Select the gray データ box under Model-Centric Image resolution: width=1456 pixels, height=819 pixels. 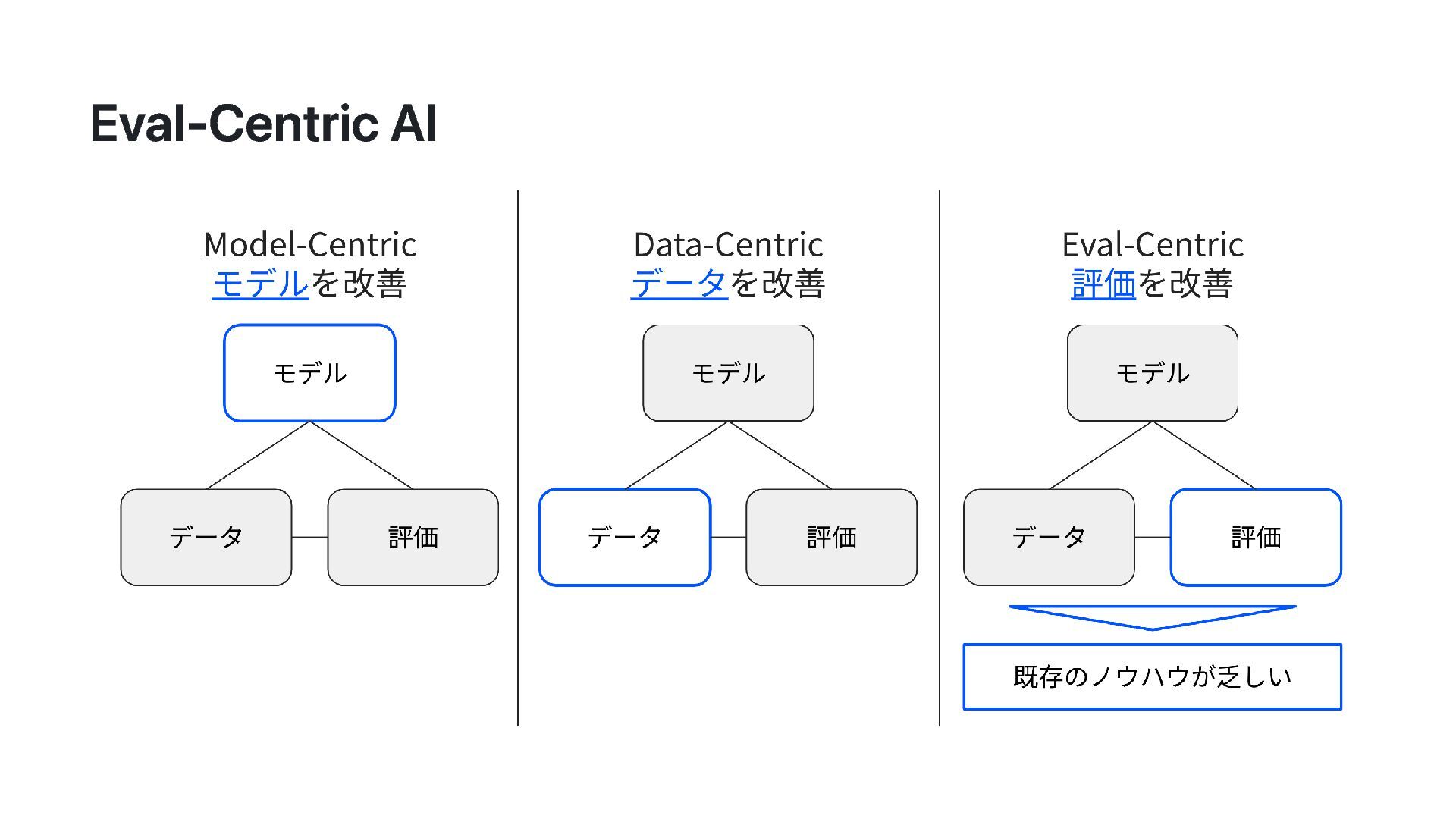point(206,537)
